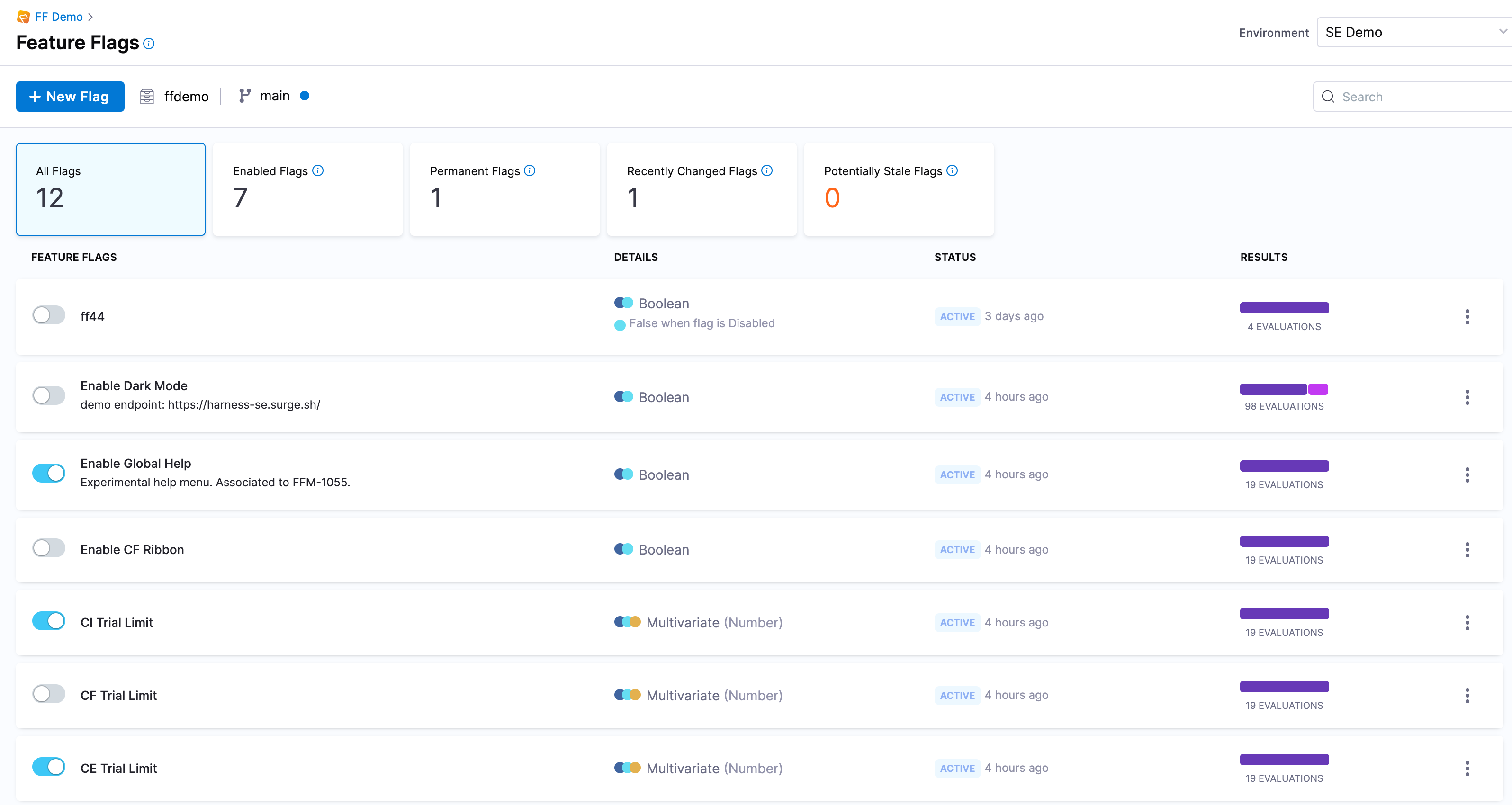Click the New Flag button
Screen dimensions: 1512x805
click(x=71, y=96)
